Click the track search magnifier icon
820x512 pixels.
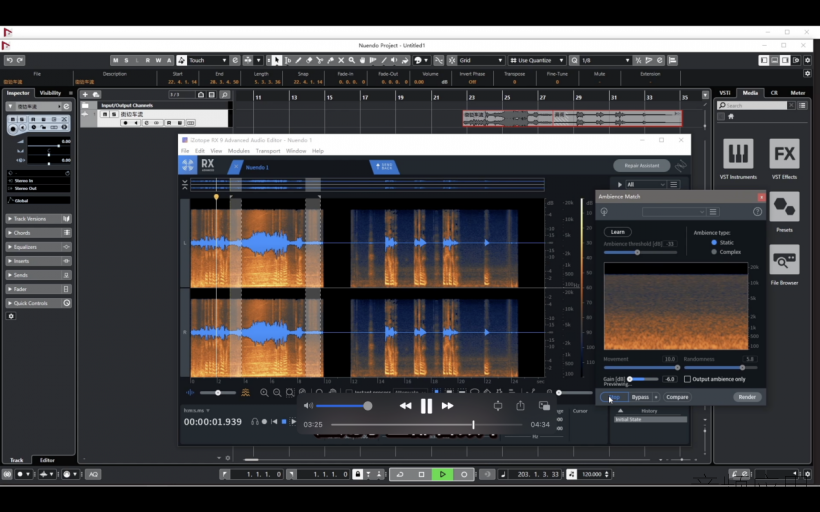(x=224, y=95)
